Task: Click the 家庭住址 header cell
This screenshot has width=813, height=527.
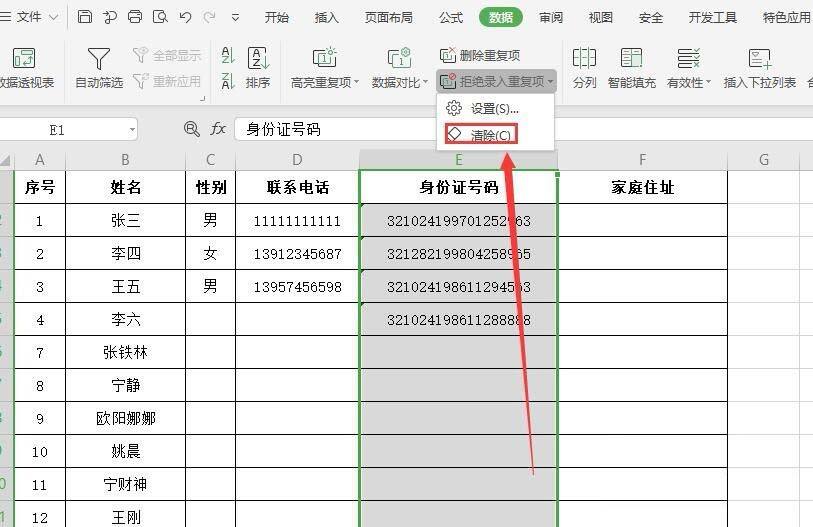Action: point(642,187)
